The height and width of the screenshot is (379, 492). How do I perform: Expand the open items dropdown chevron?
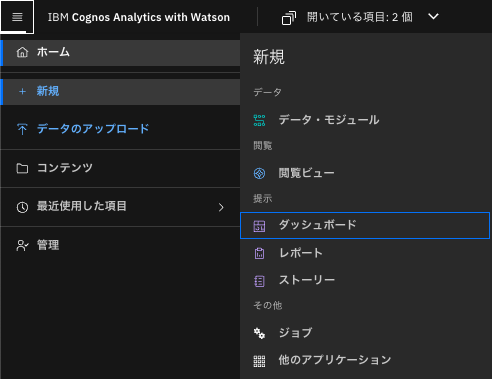click(433, 16)
